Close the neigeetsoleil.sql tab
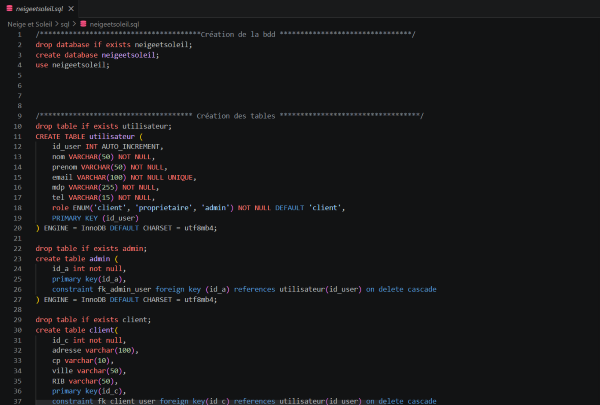The height and width of the screenshot is (405, 600). tap(71, 8)
